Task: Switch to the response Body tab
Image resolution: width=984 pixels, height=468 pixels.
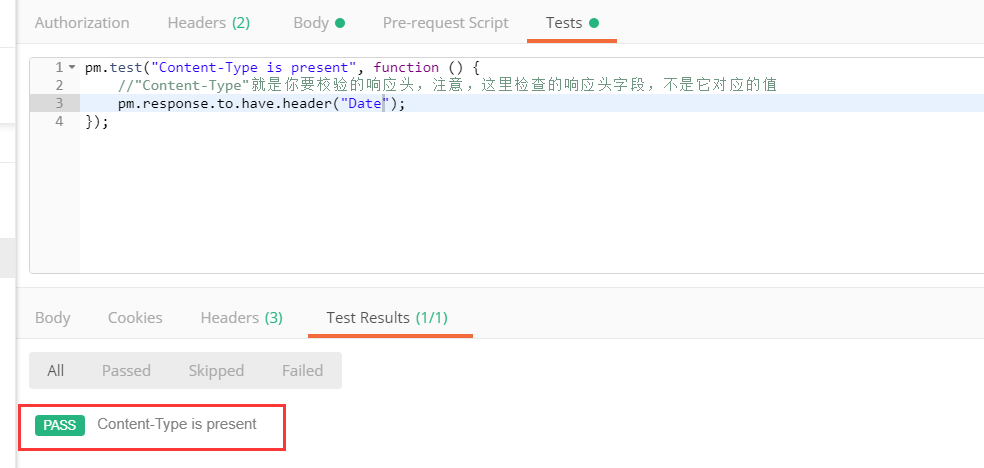Action: coord(52,317)
